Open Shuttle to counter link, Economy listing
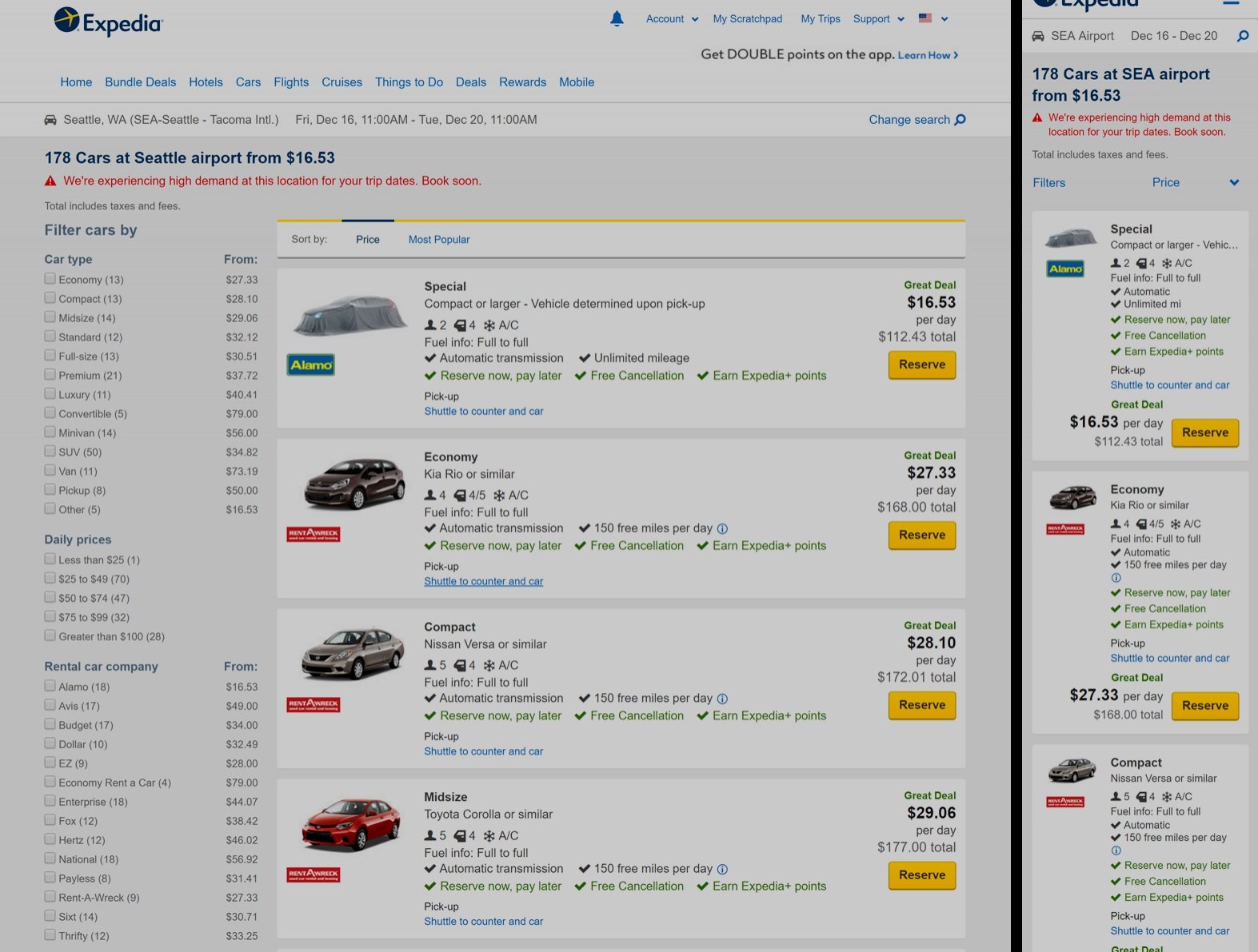The height and width of the screenshot is (952, 1258). [483, 581]
